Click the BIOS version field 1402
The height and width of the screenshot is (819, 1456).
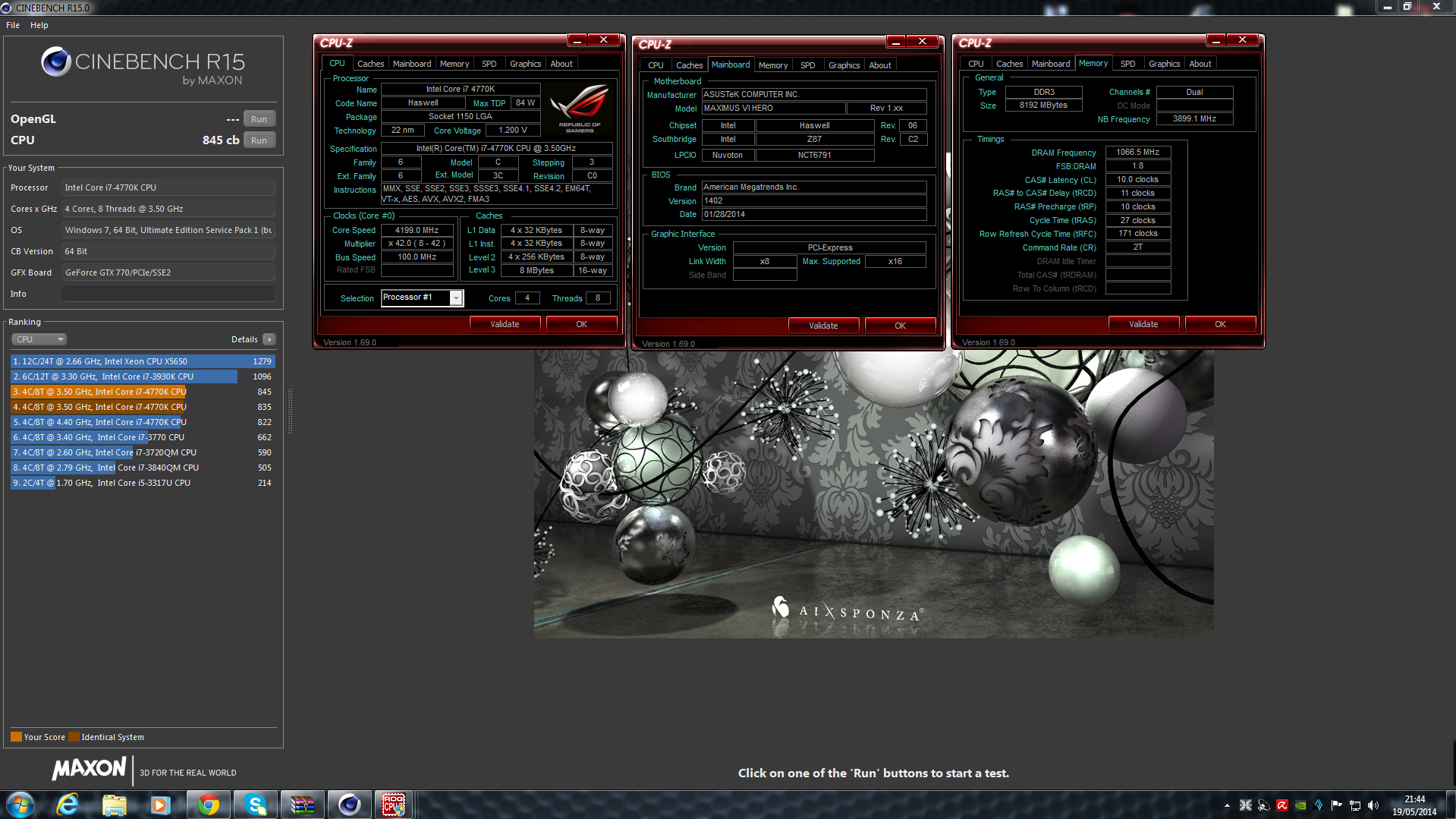[813, 200]
